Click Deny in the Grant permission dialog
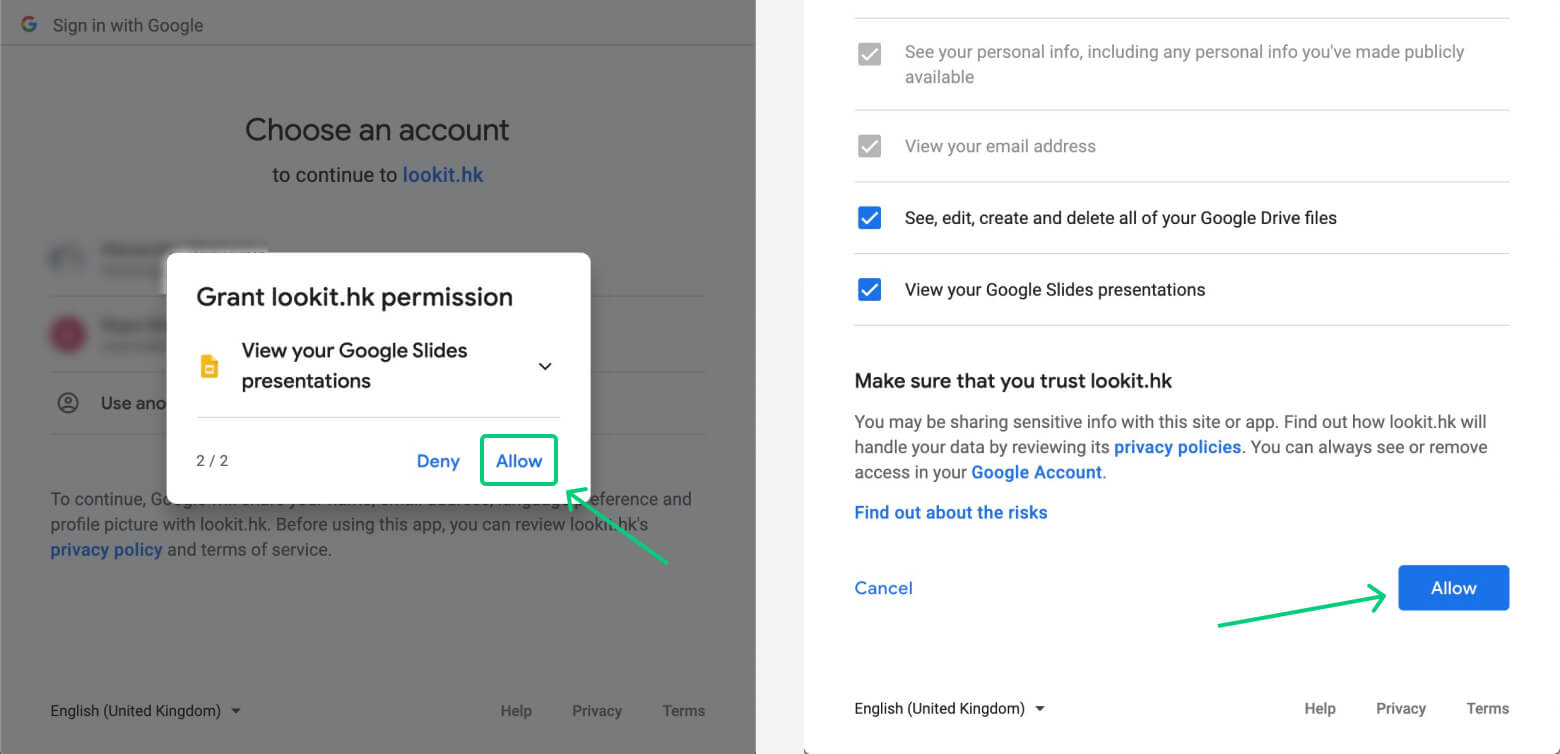1560x754 pixels. [x=438, y=461]
